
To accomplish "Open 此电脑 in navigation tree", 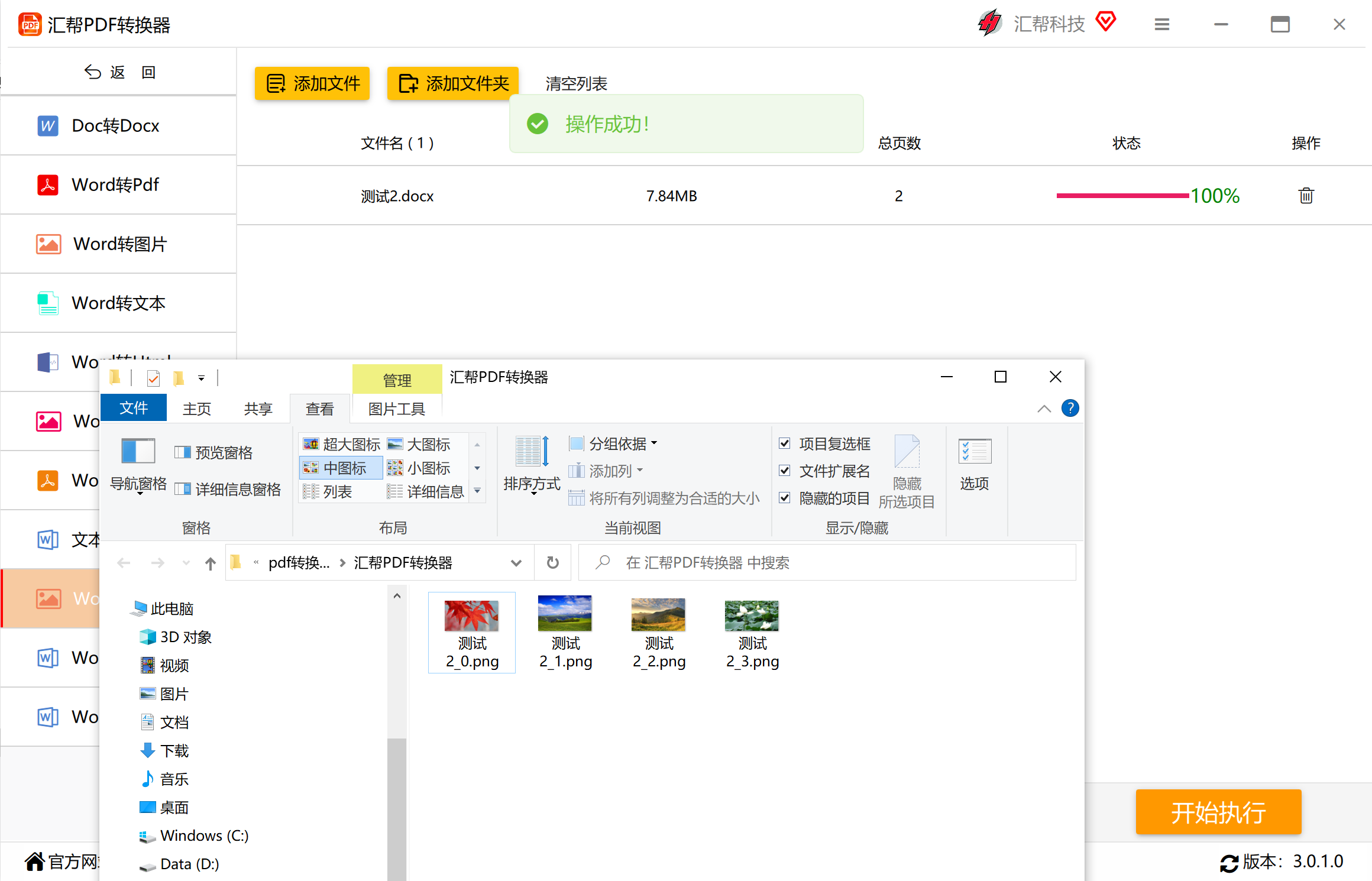I will (162, 608).
